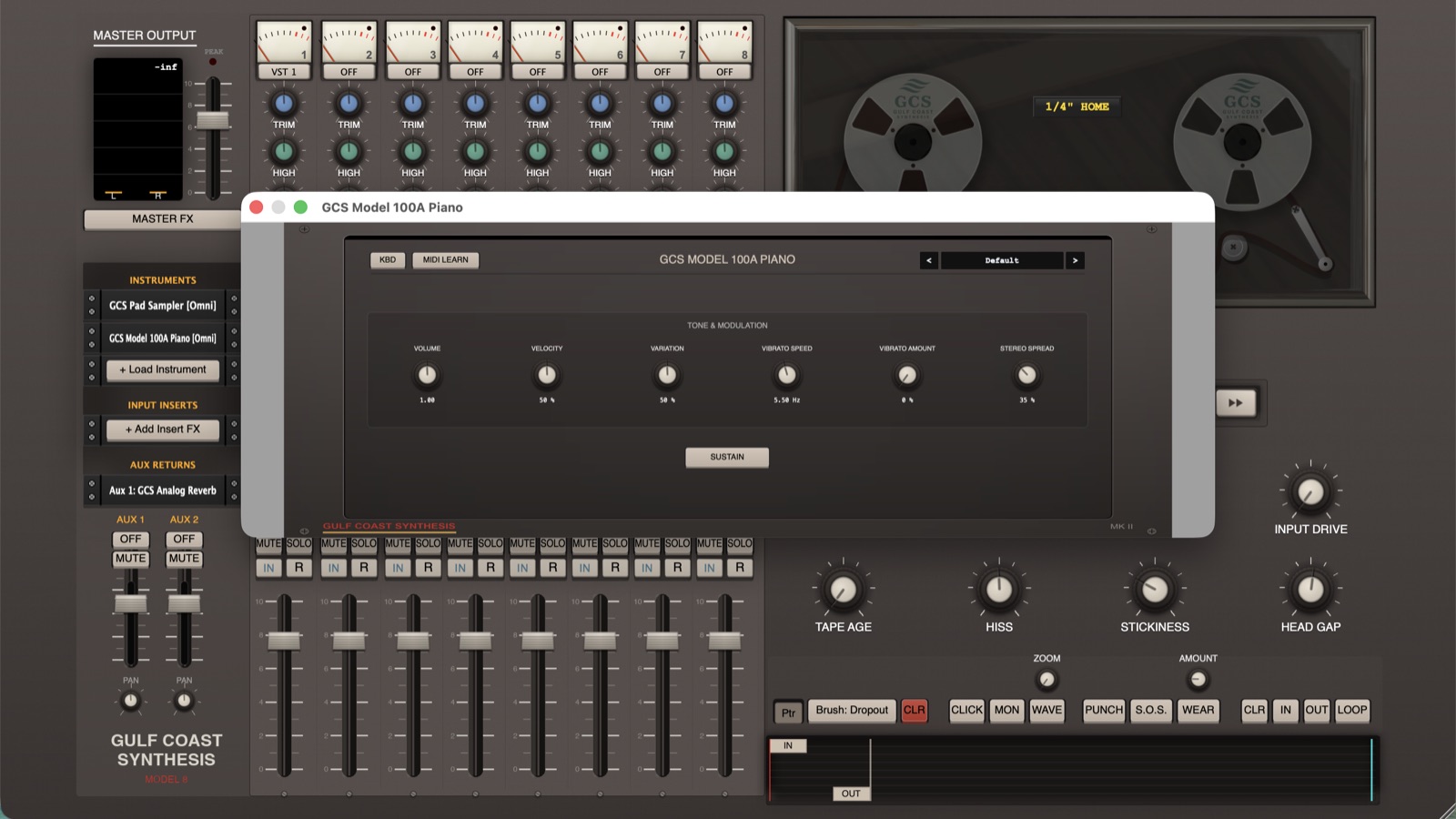Click the STICKINESS knob
This screenshot has width=1456, height=819.
pyautogui.click(x=1154, y=590)
